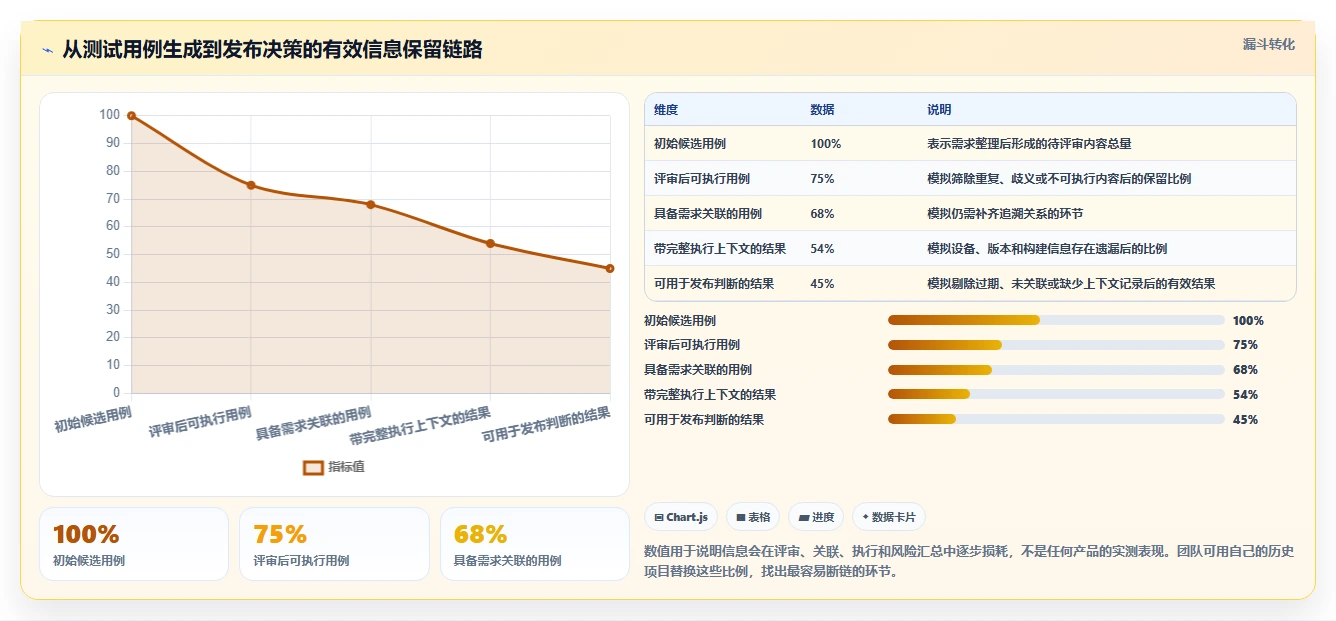Click the 评审后可执行用例 progress bar
Image resolution: width=1336 pixels, height=621 pixels.
(x=1056, y=345)
